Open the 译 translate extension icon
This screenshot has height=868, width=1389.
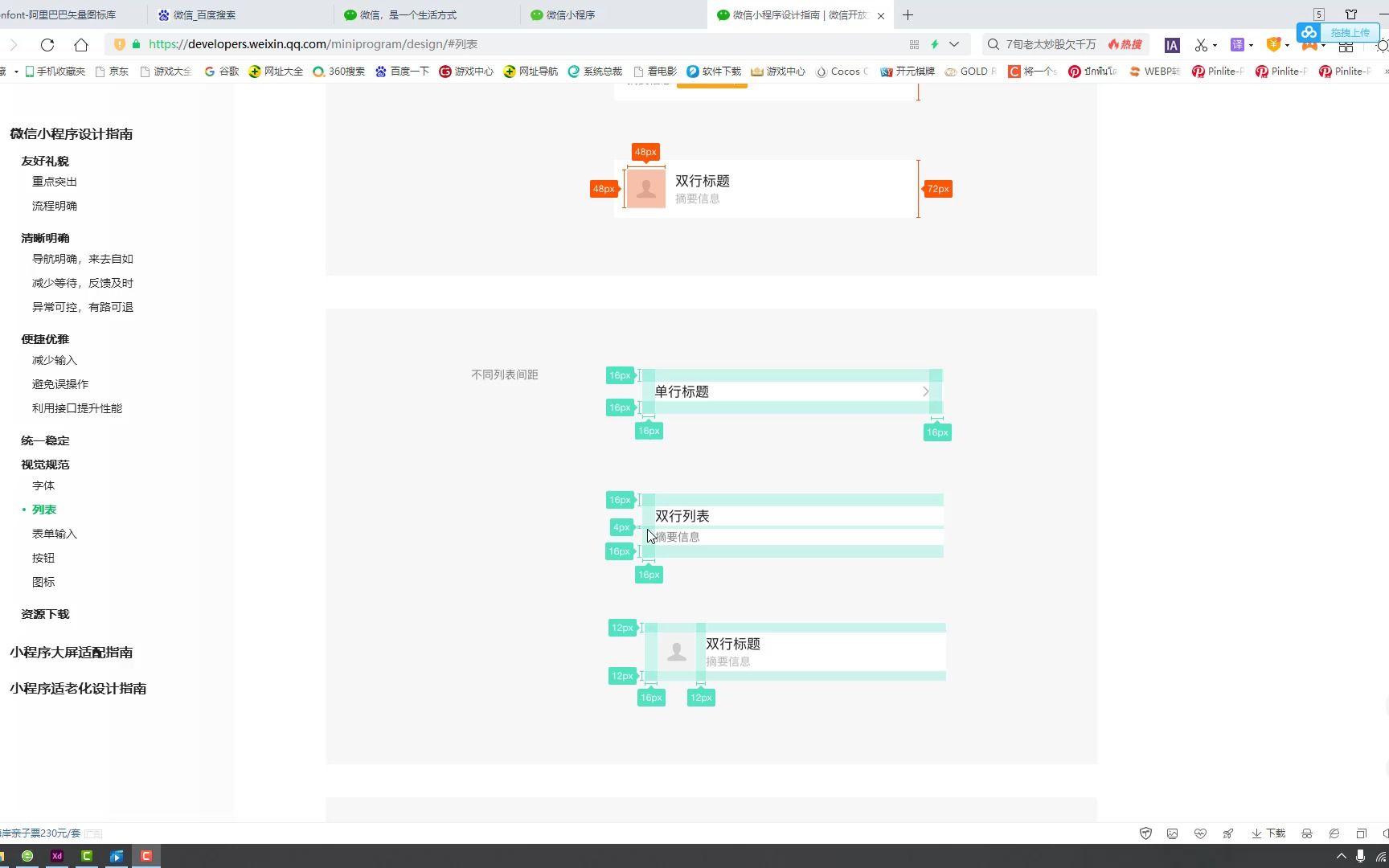coord(1238,45)
